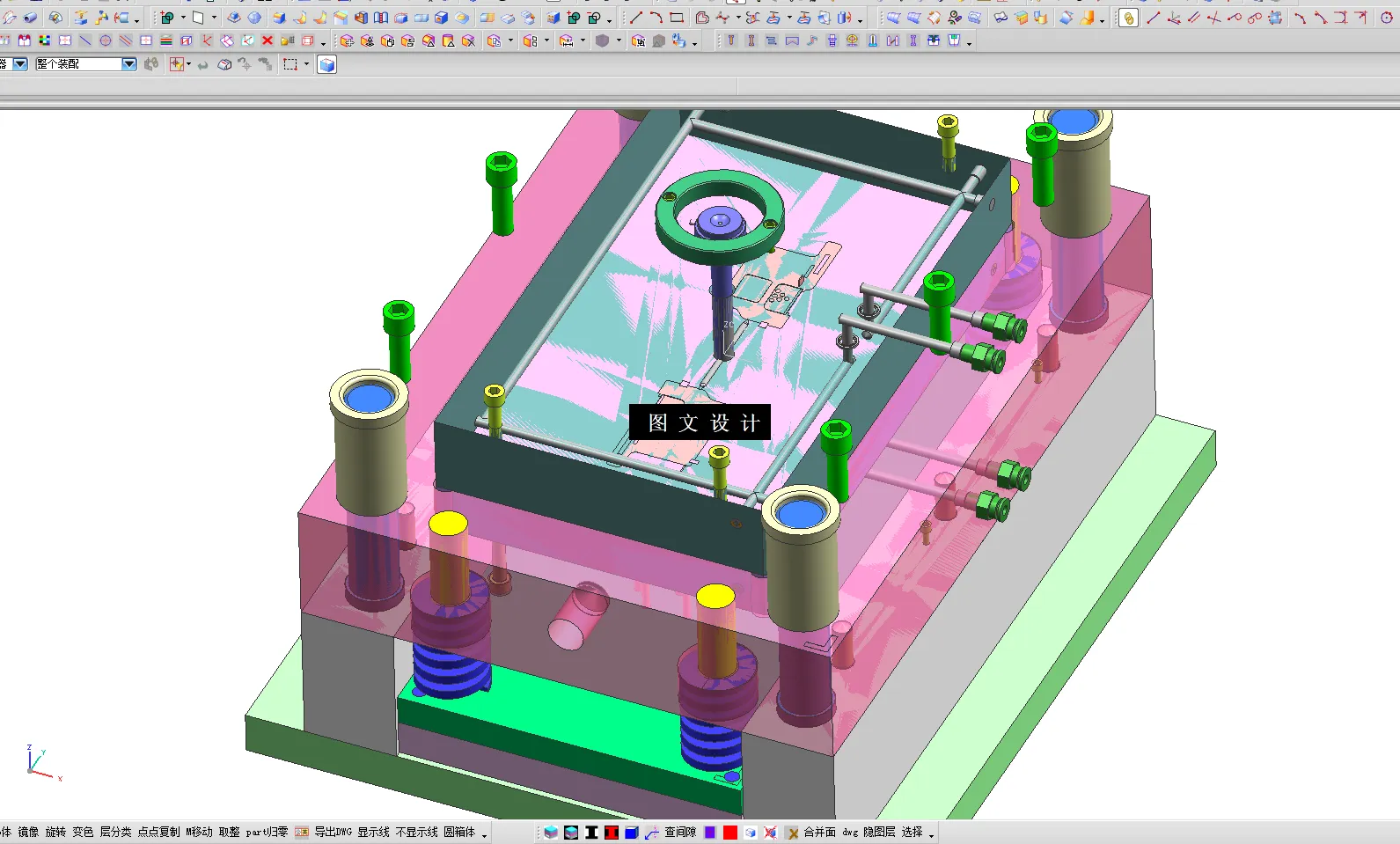The image size is (1400, 844).
Task: Click the target circle crosshair icon
Action: coord(106,40)
